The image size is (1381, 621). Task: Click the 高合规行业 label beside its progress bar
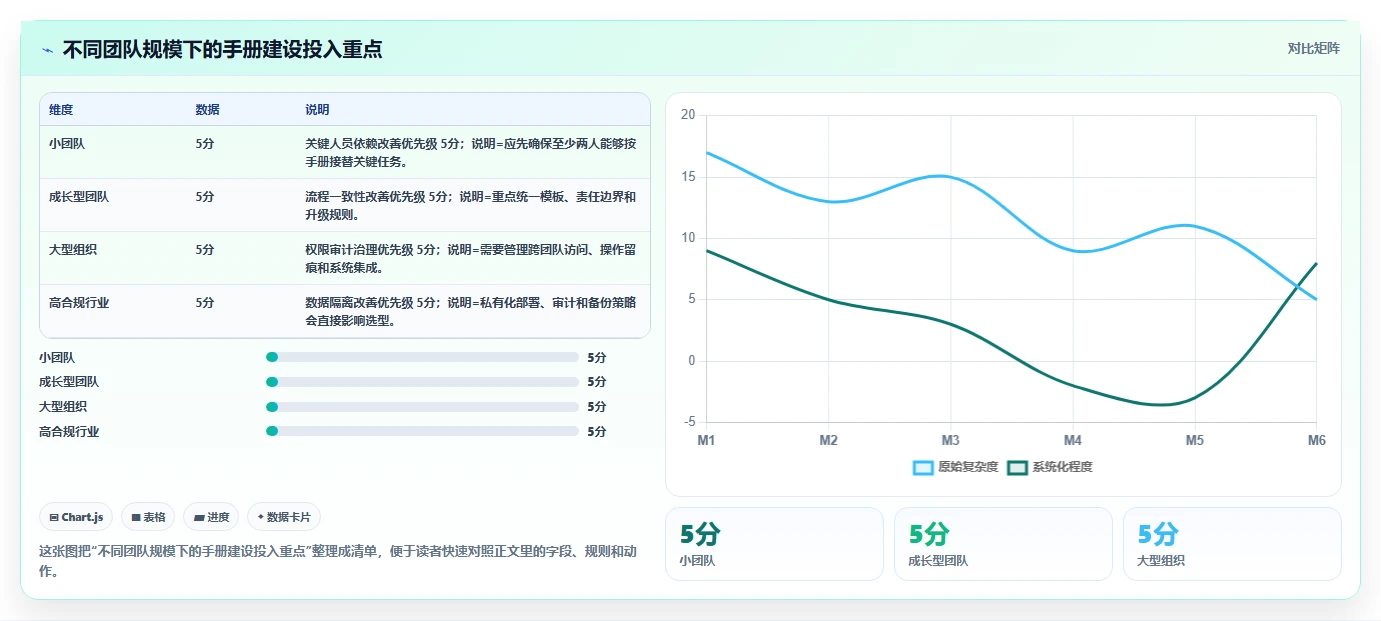point(69,431)
